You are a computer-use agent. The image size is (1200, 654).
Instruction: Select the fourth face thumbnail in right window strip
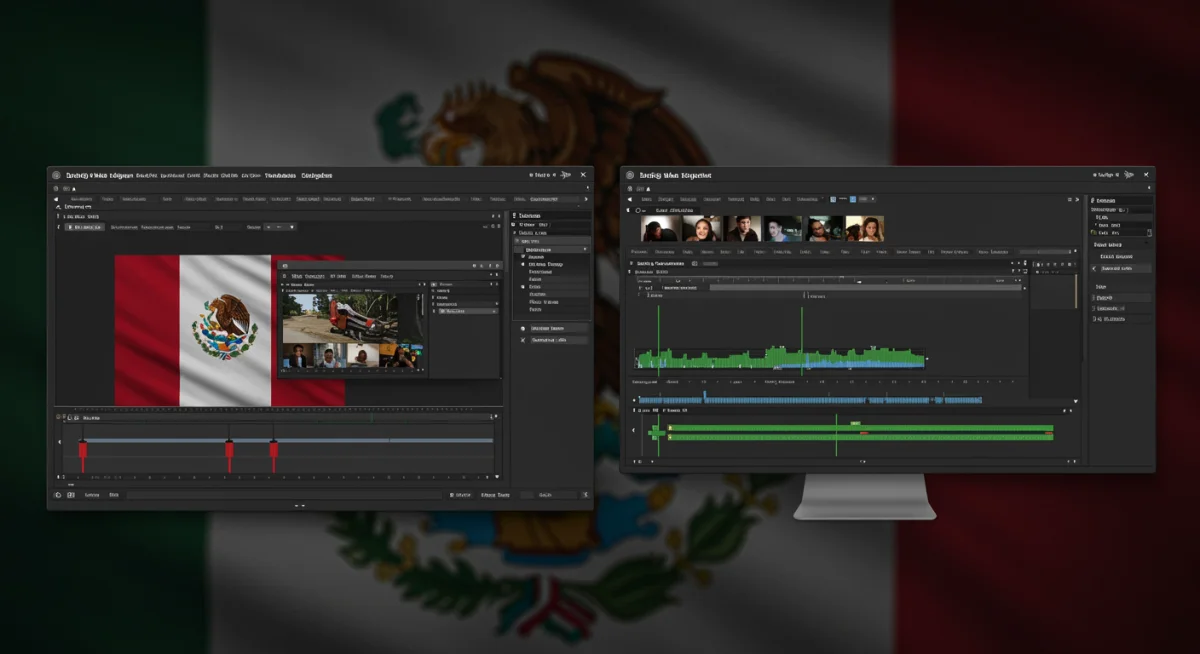pos(783,229)
